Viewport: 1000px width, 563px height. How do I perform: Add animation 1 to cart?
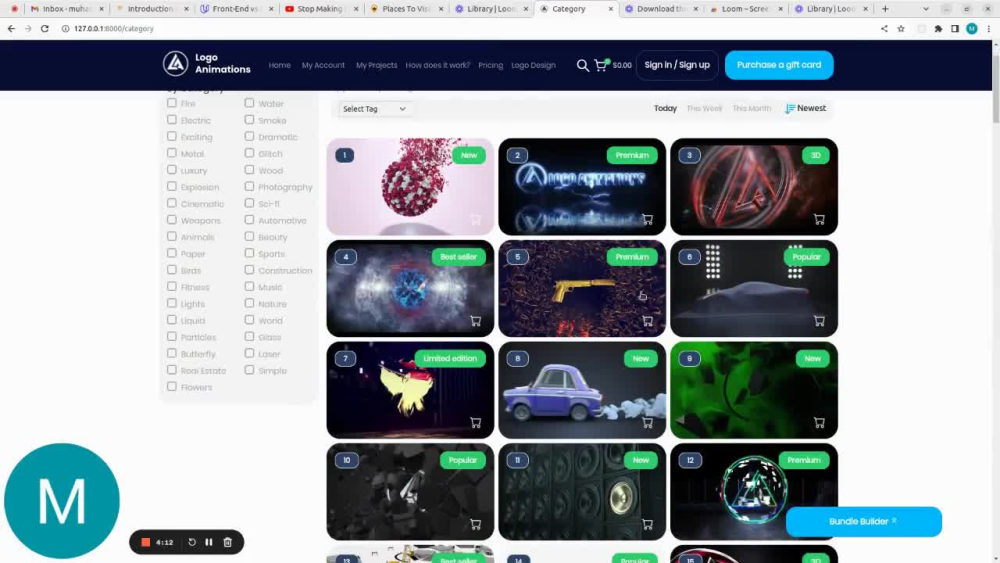click(476, 219)
